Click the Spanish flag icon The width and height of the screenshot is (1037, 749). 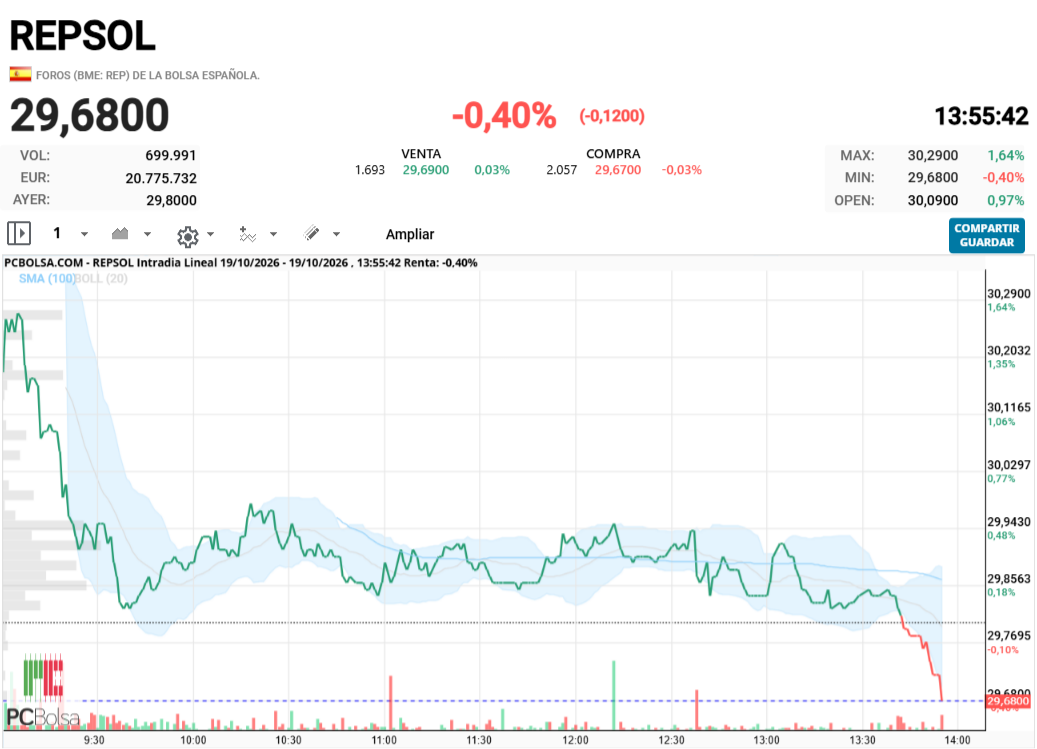[x=21, y=74]
